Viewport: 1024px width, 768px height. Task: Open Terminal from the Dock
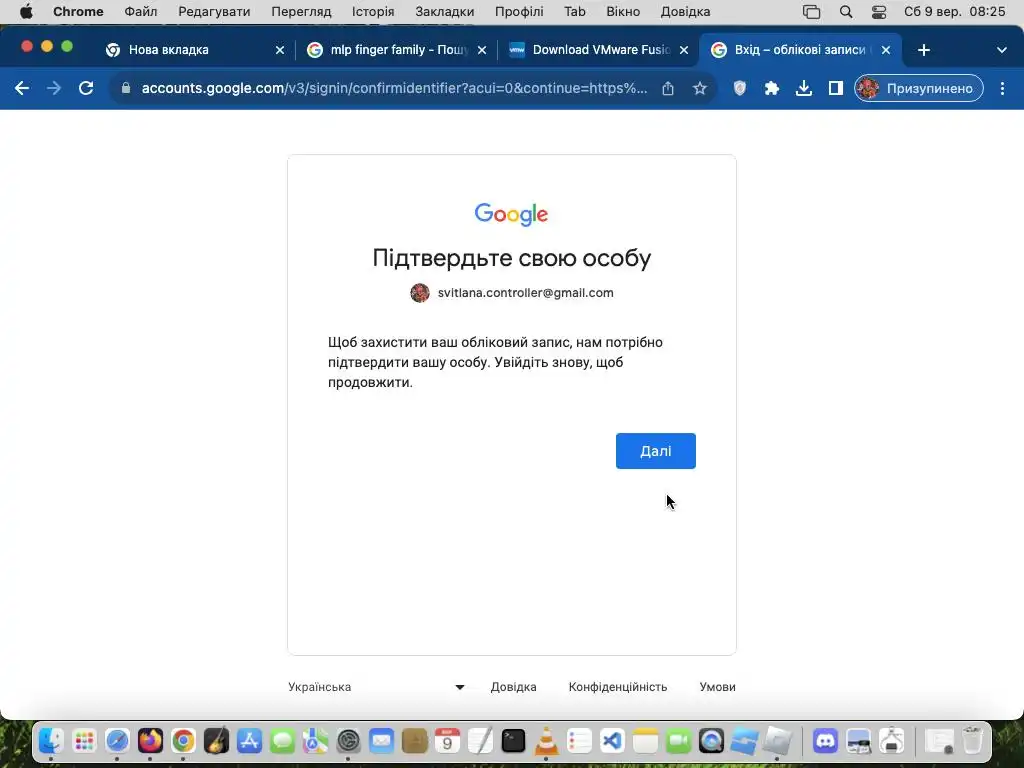(513, 741)
